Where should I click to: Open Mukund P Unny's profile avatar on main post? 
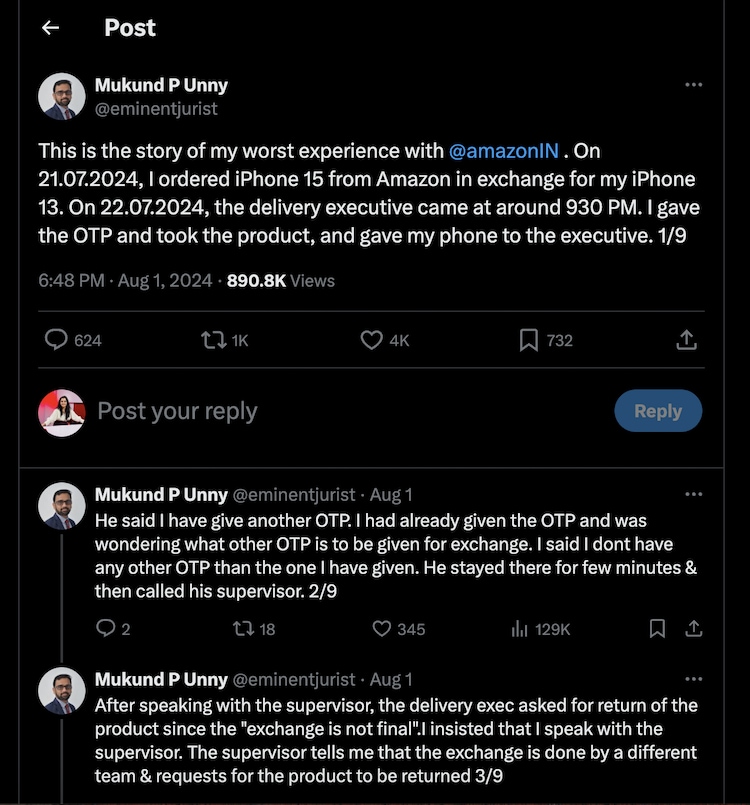tap(62, 97)
